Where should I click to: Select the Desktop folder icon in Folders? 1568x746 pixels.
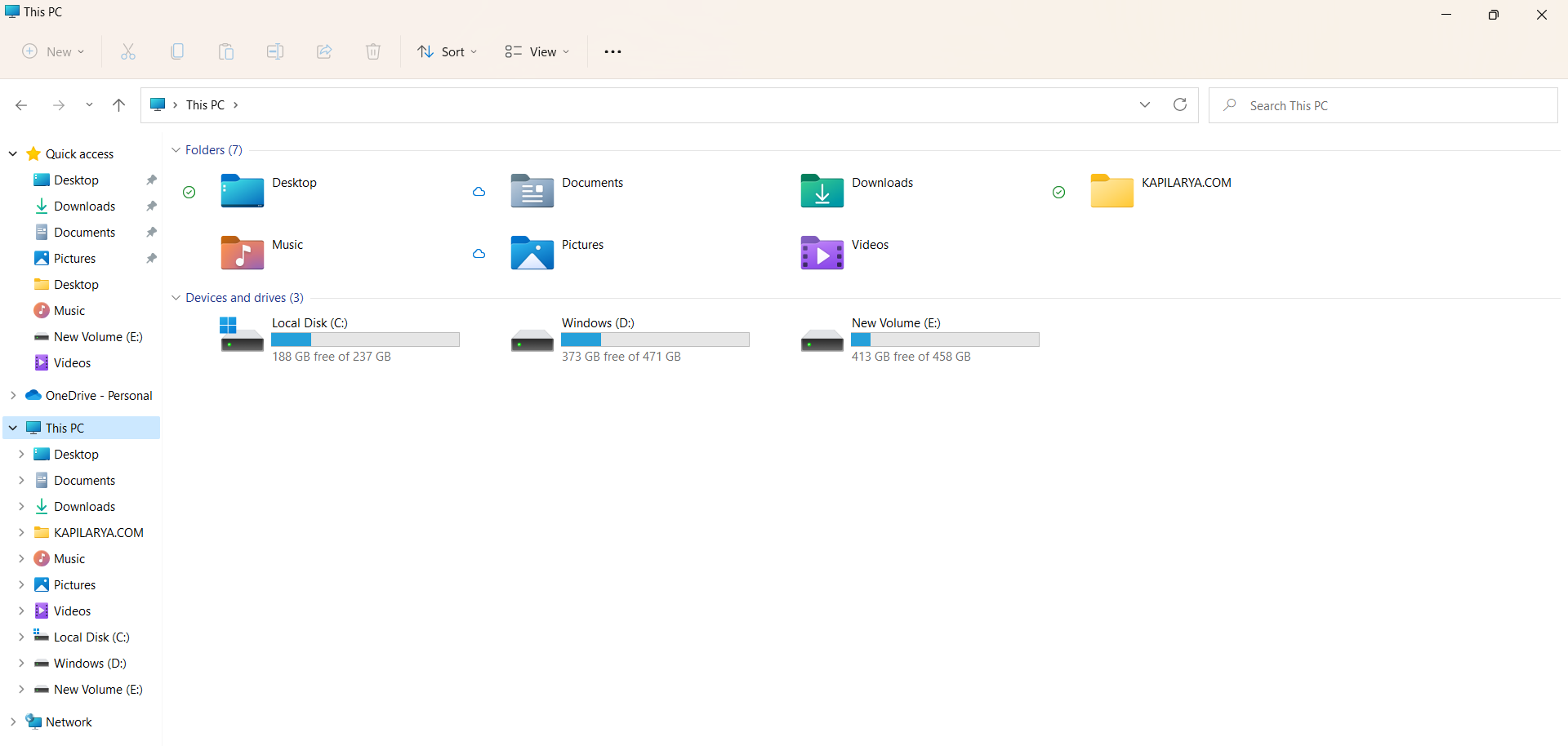tap(243, 191)
